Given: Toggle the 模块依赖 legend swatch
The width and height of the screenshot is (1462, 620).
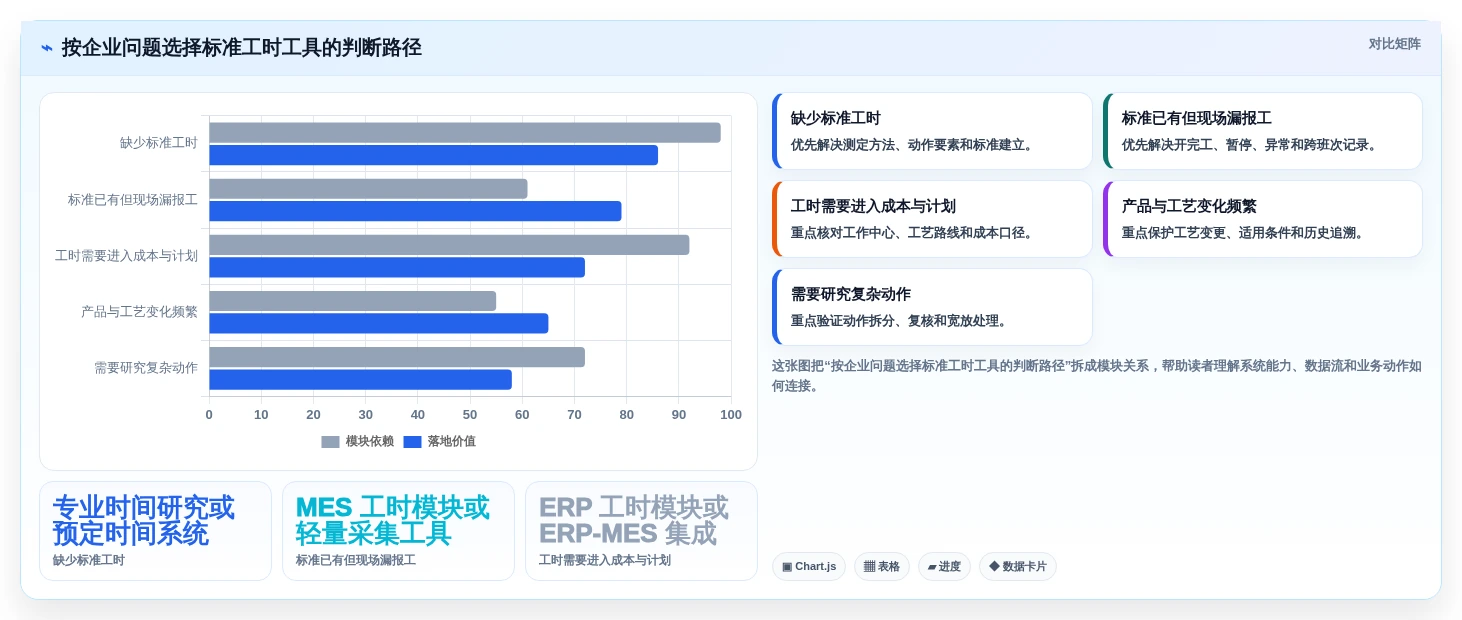Looking at the screenshot, I should [330, 442].
